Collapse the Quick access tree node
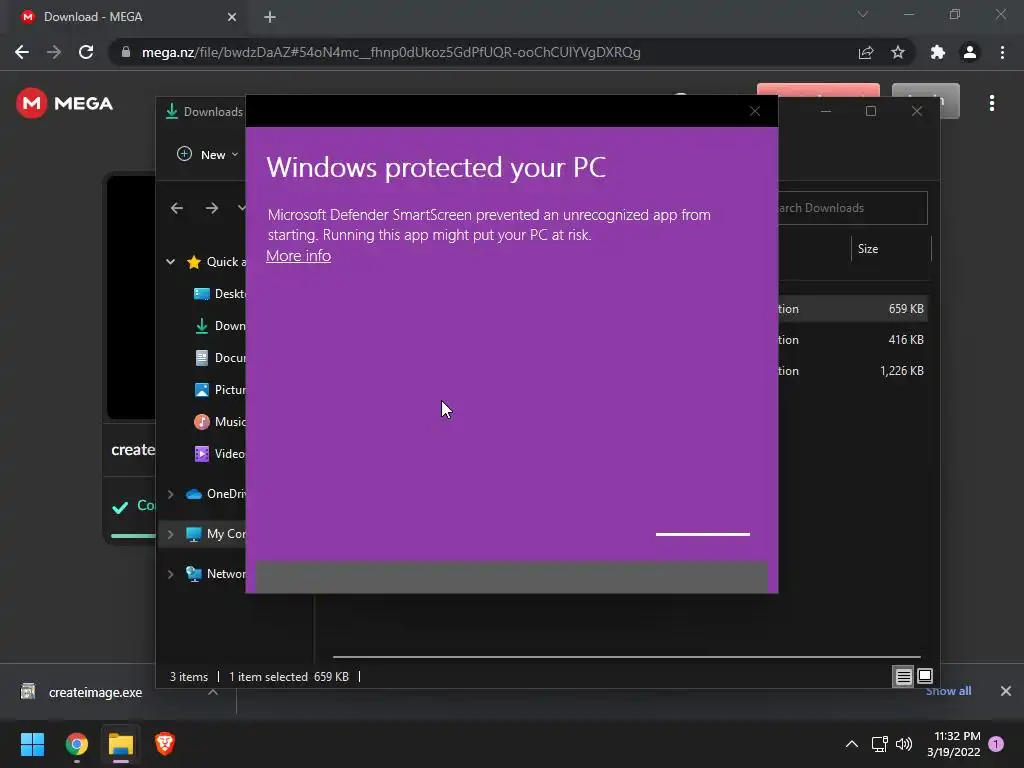1024x768 pixels. [170, 262]
